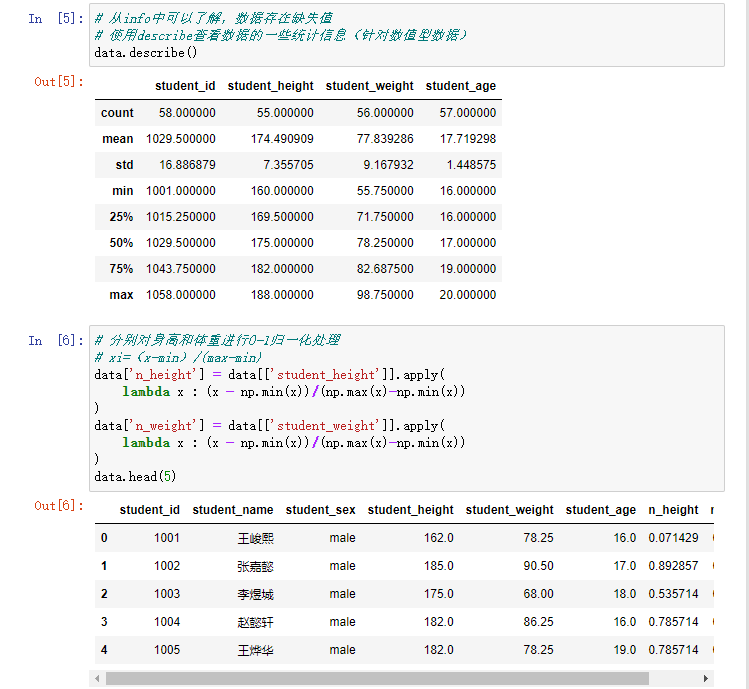Image resolution: width=749 pixels, height=689 pixels.
Task: Click the student_age header in describe table
Action: point(460,86)
